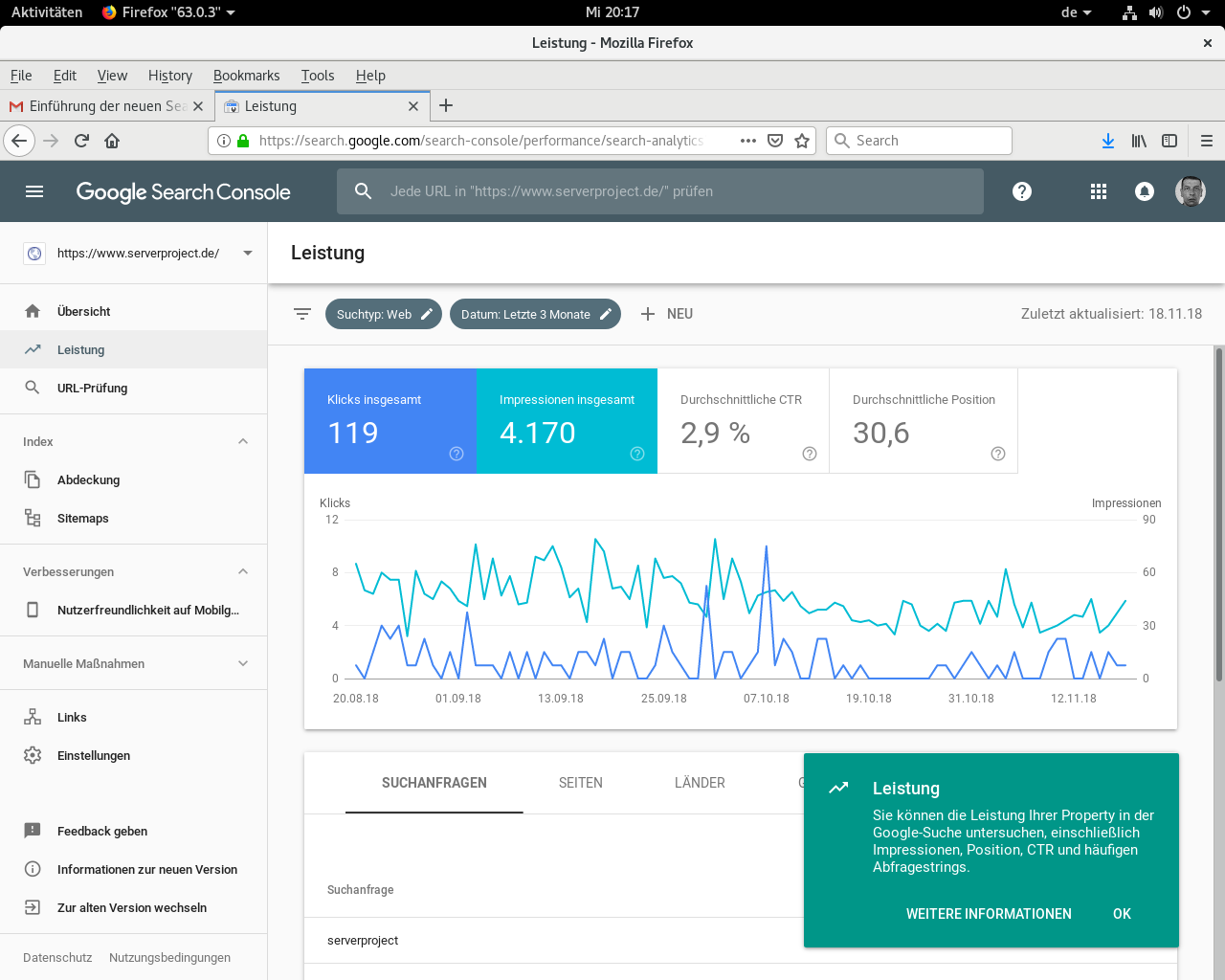Reload the current page
1225x980 pixels.
click(x=81, y=141)
